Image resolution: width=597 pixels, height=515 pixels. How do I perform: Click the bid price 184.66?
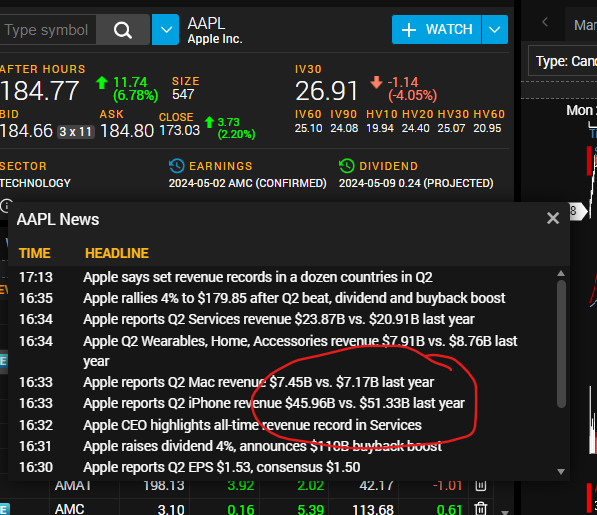(x=26, y=131)
